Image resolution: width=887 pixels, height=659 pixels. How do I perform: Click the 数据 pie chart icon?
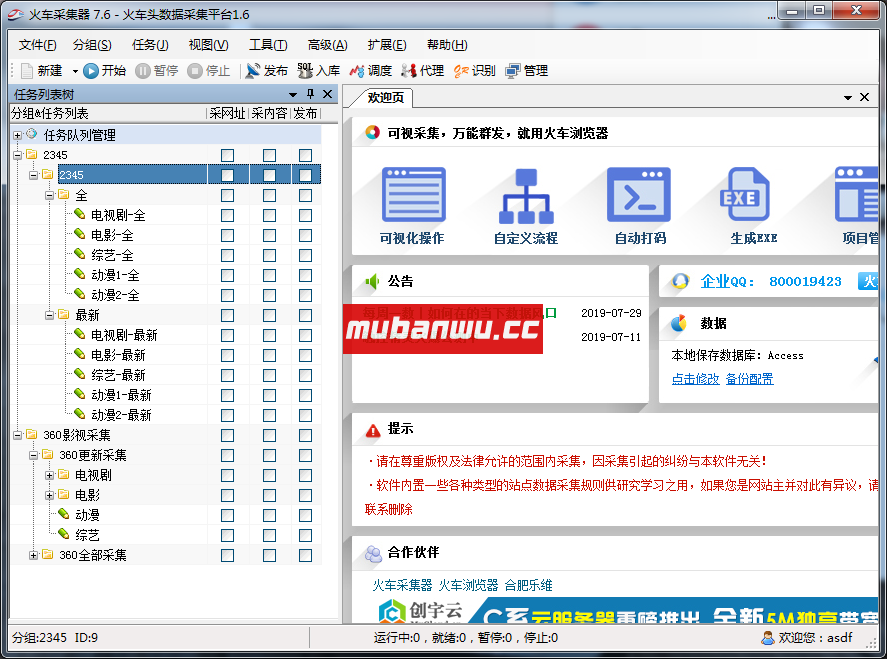click(x=678, y=323)
